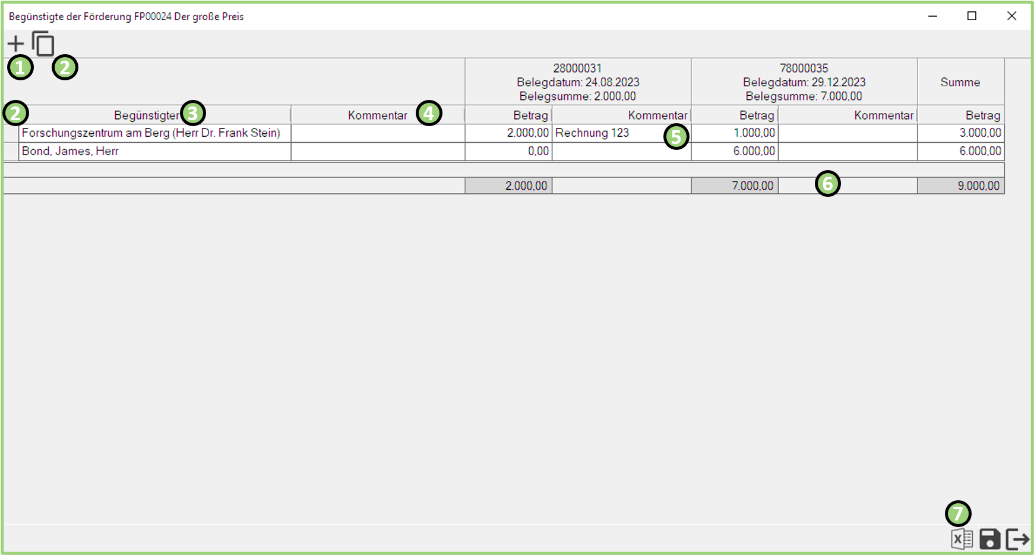Select row marker for Forschungszentrum am Berg
The image size is (1034, 555).
point(11,133)
